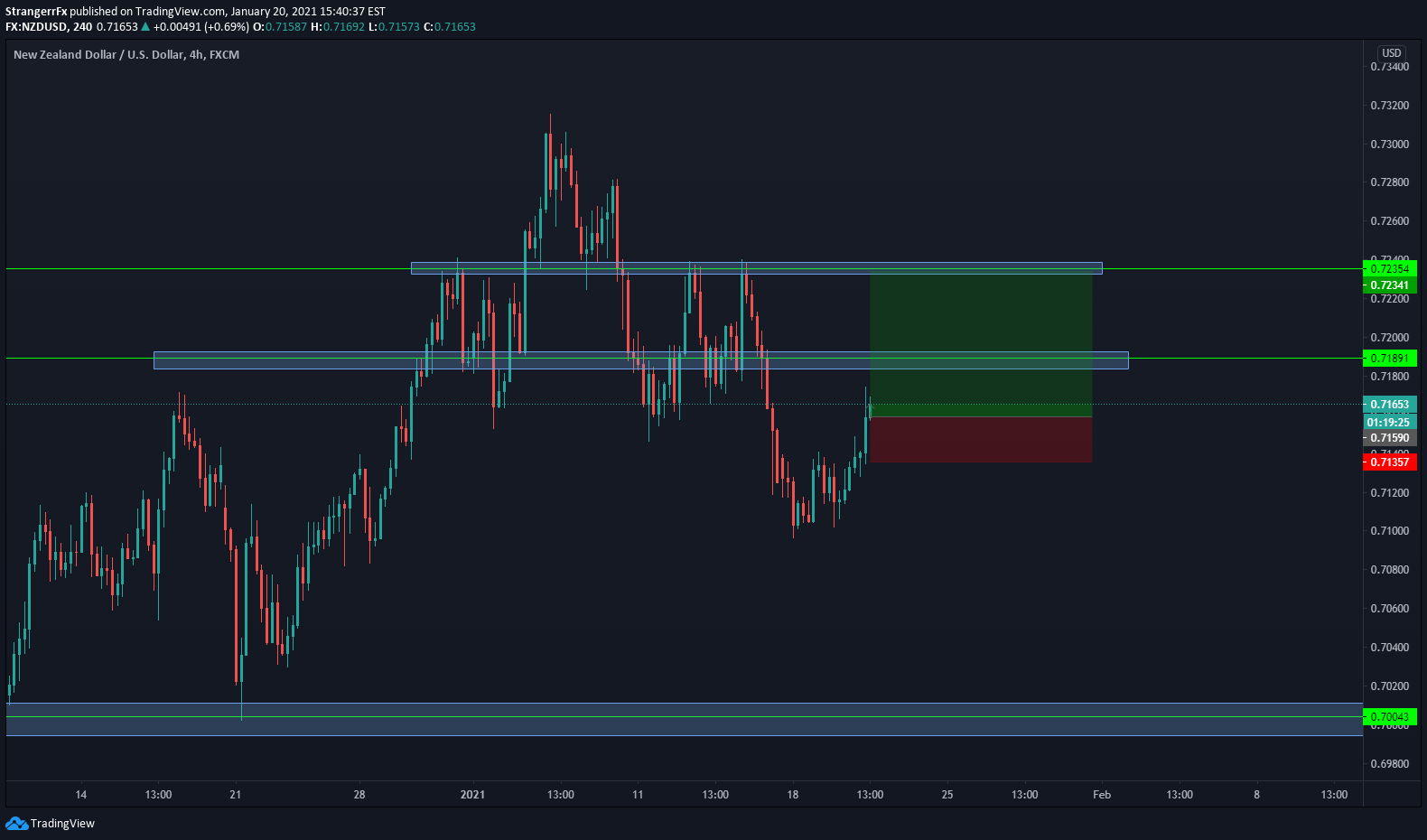Screen dimensions: 1427x840
Task: Select the gray 0.71590 entry price label
Action: [1390, 438]
